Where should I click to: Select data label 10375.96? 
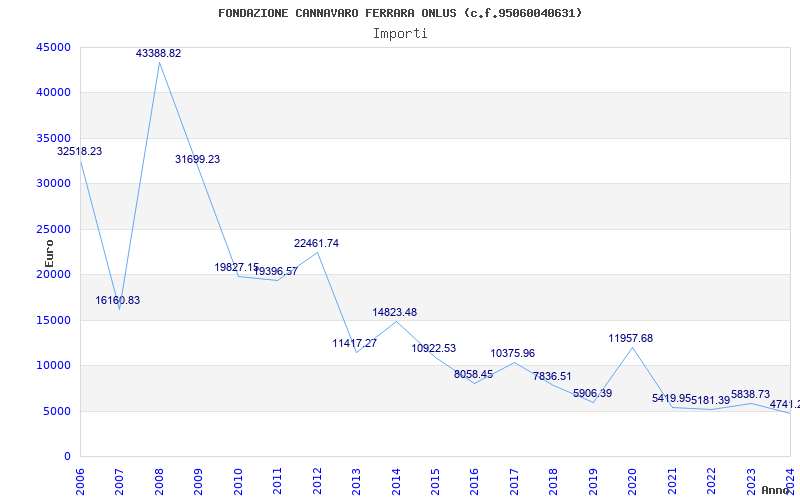[513, 354]
